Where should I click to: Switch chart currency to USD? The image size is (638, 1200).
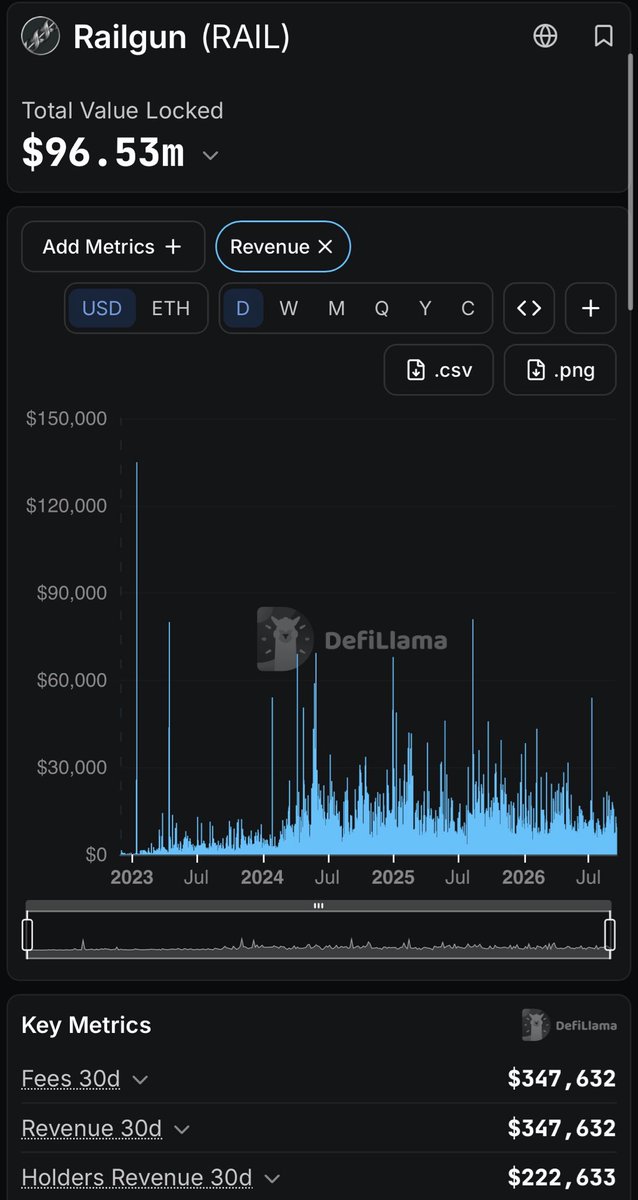click(102, 308)
